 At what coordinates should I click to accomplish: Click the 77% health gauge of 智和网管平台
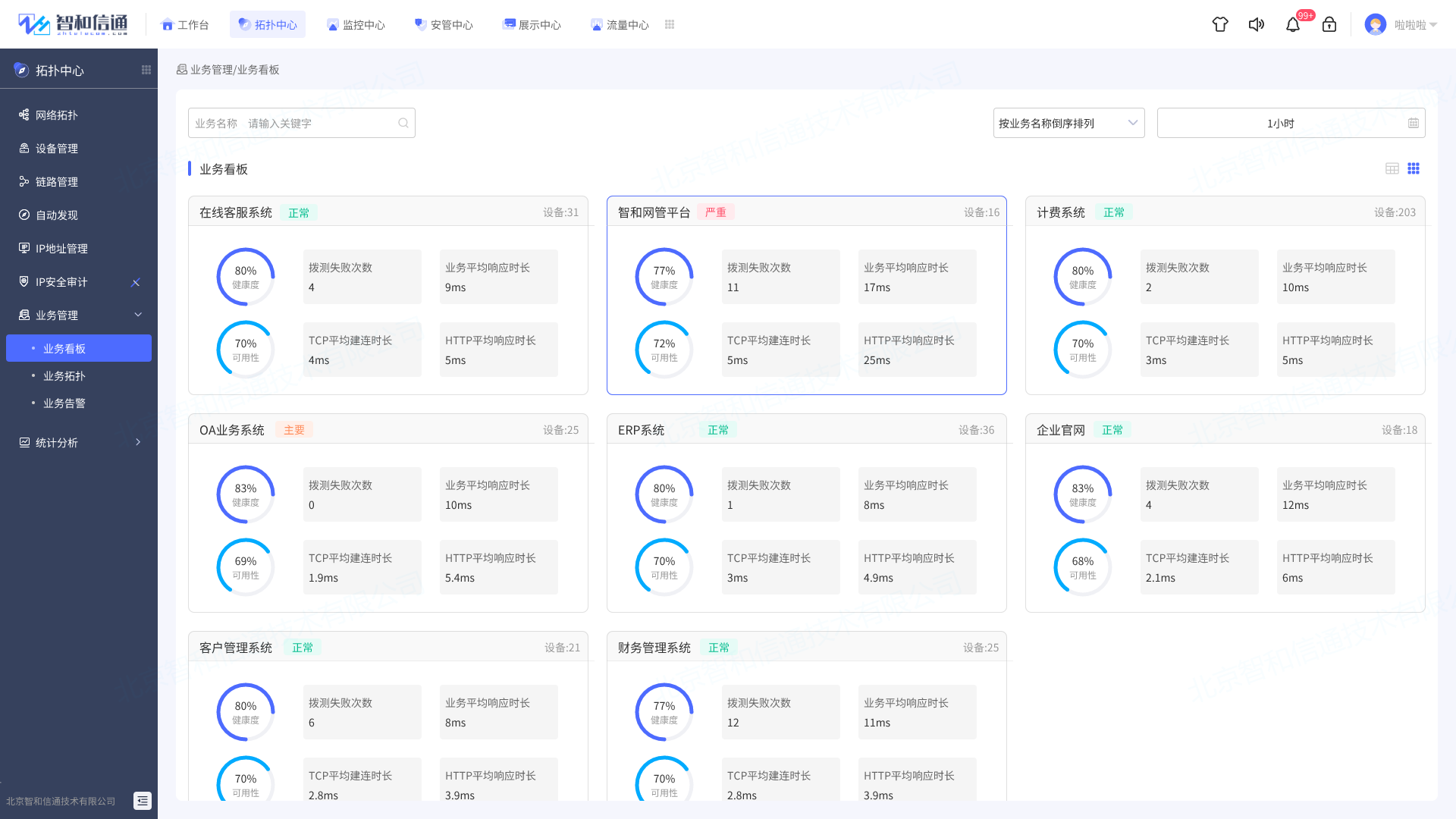664,277
